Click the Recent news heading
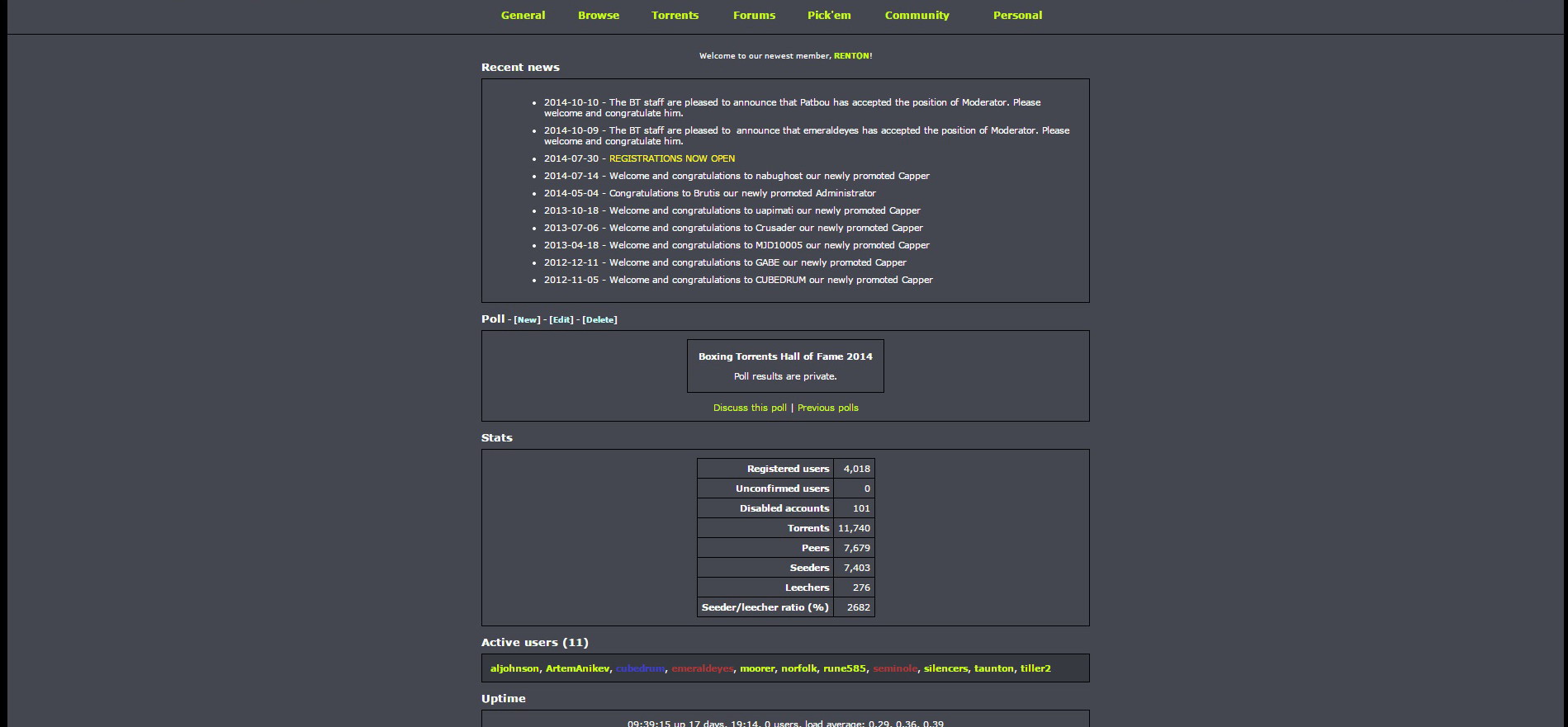Viewport: 1568px width, 727px height. [520, 68]
